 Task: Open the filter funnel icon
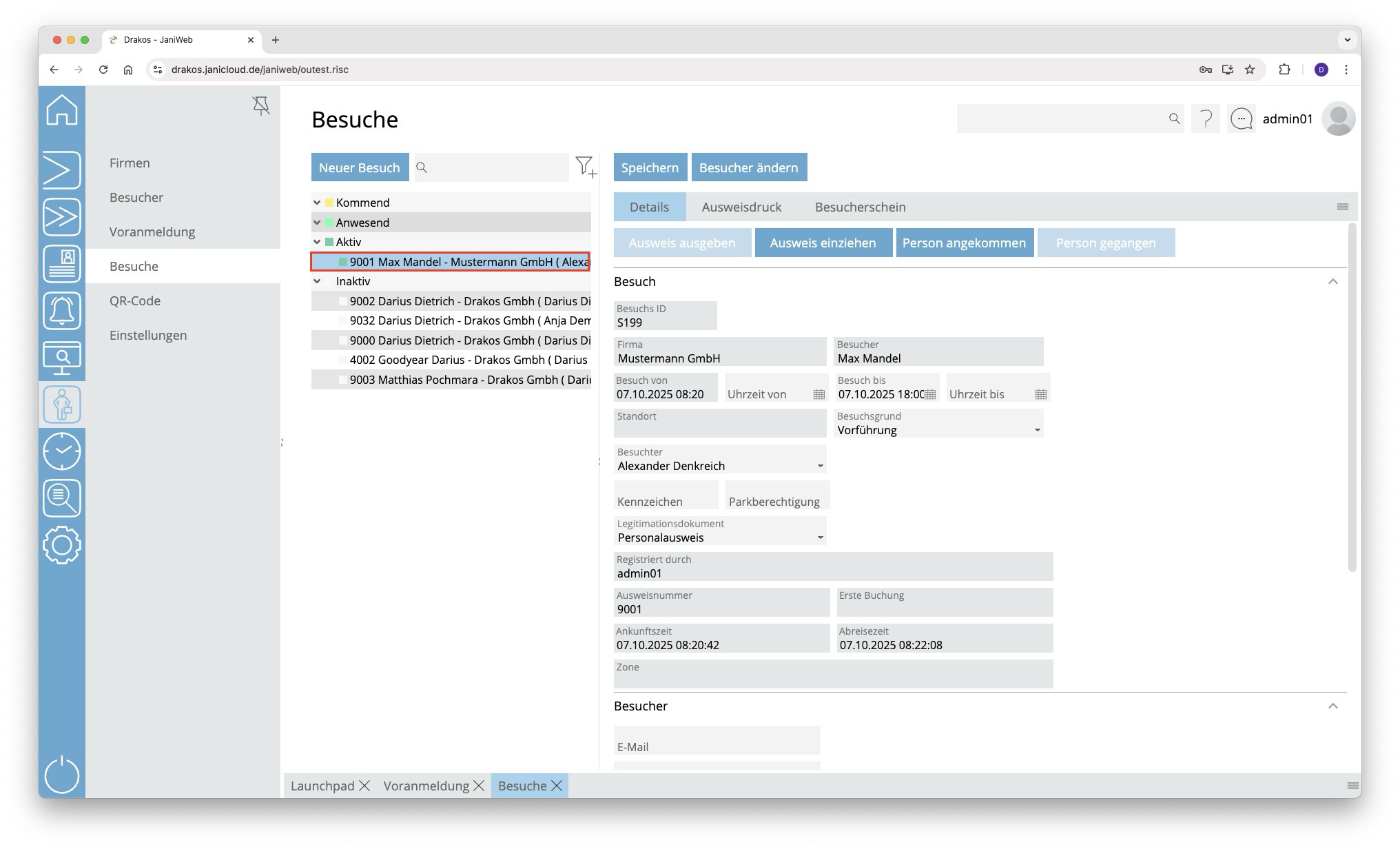pos(585,167)
